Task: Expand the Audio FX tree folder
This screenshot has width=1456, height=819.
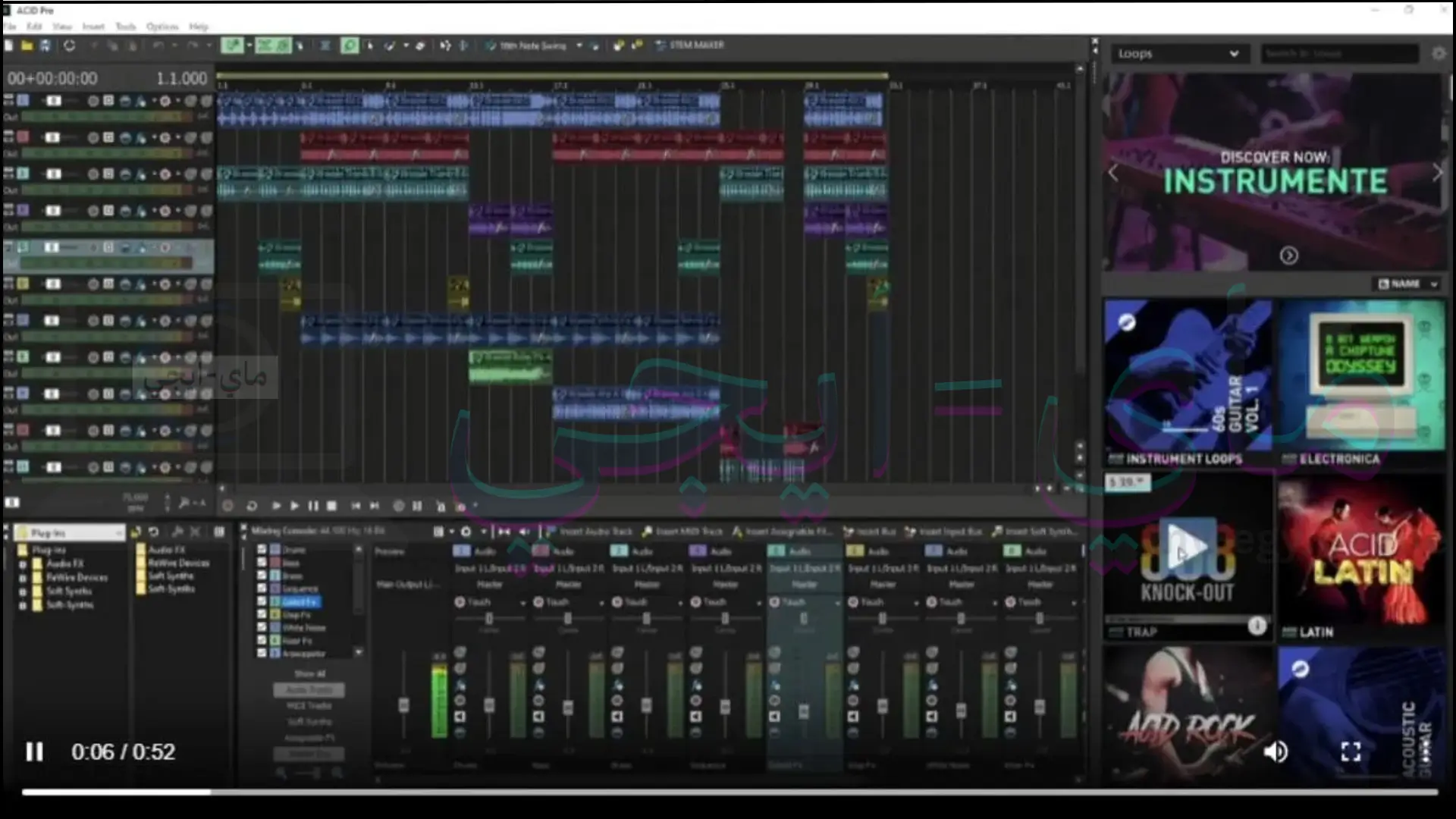Action: tap(23, 564)
